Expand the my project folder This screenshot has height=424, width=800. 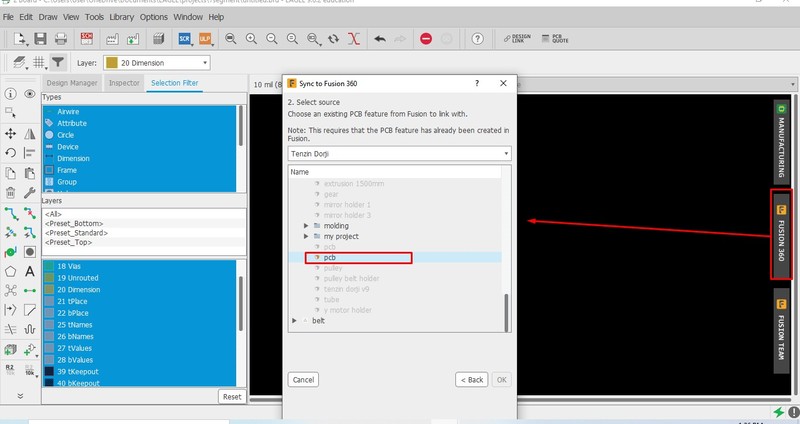click(306, 236)
